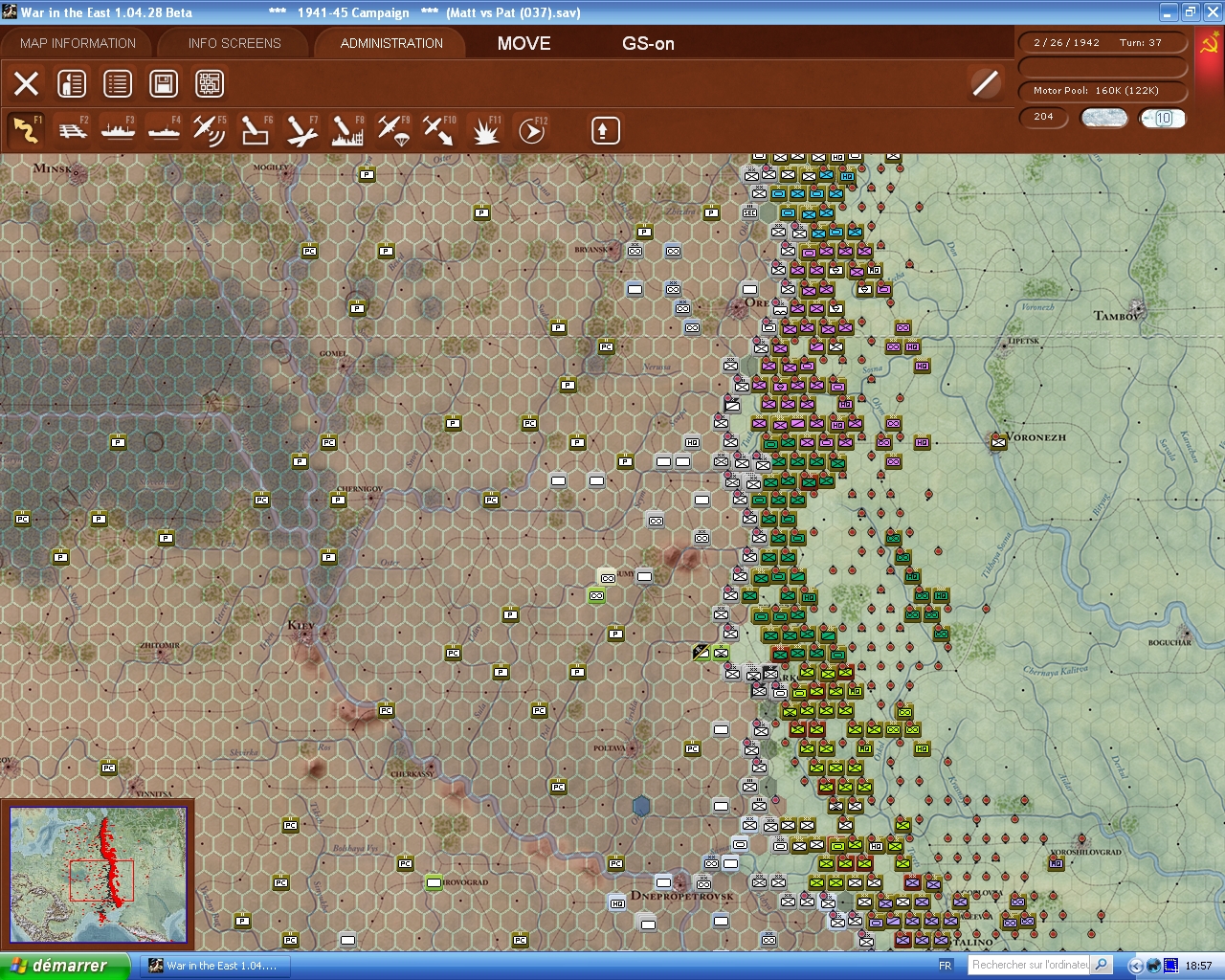Switch to the ADMINISTRATION tab
This screenshot has height=980, width=1225.
[x=391, y=43]
